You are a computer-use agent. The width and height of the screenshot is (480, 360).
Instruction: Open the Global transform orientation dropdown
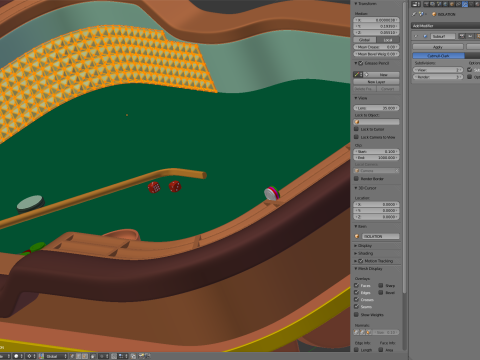(x=56, y=356)
